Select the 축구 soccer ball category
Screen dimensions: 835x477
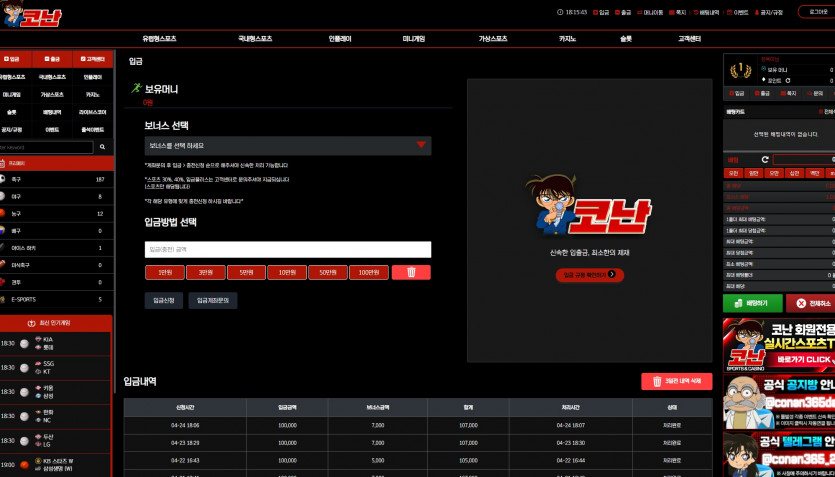point(56,179)
